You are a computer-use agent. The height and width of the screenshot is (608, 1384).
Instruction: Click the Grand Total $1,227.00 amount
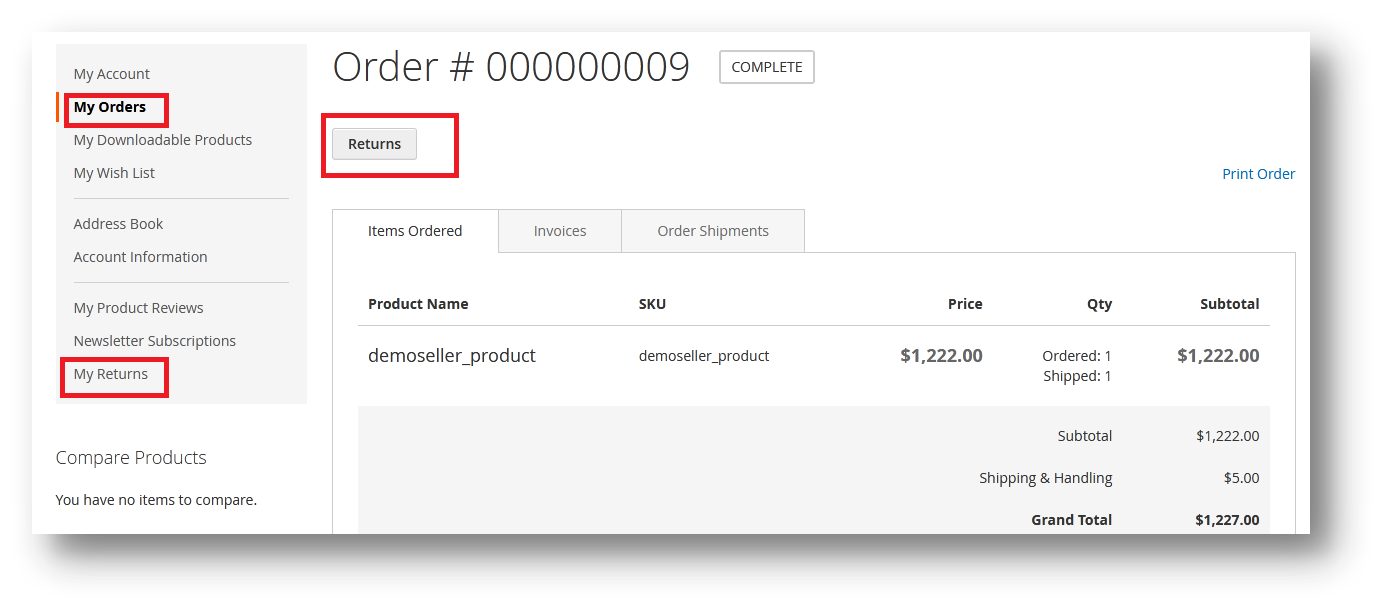(x=1227, y=520)
